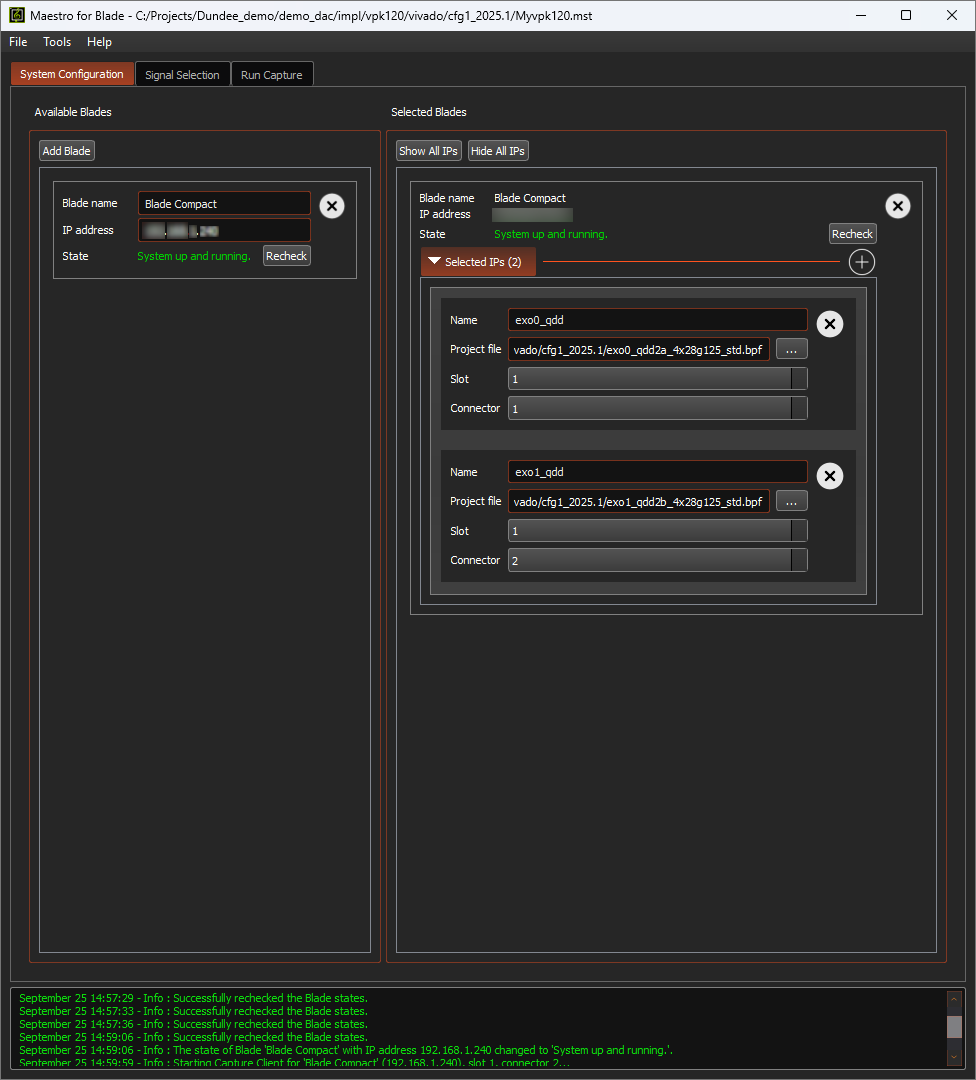This screenshot has height=1080, width=976.
Task: Recheck state in Available Blades panel
Action: [x=287, y=256]
